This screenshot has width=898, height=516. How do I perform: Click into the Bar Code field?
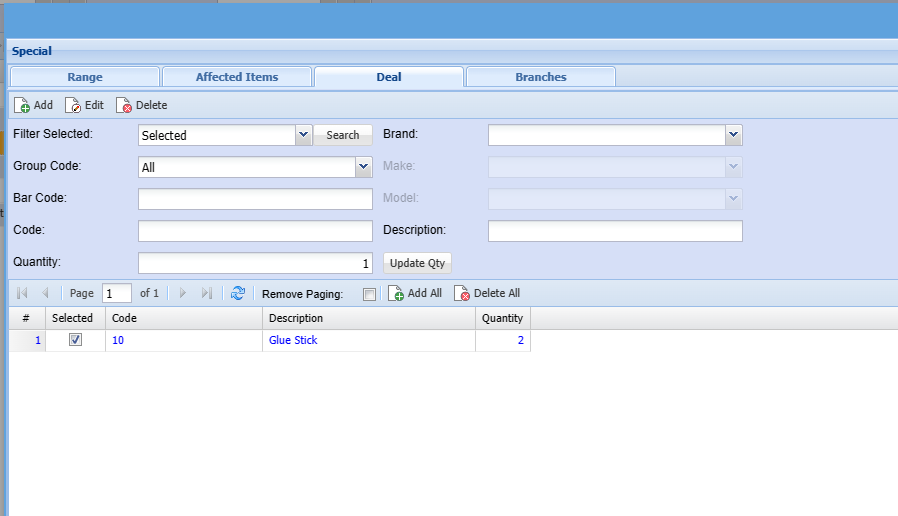[255, 199]
